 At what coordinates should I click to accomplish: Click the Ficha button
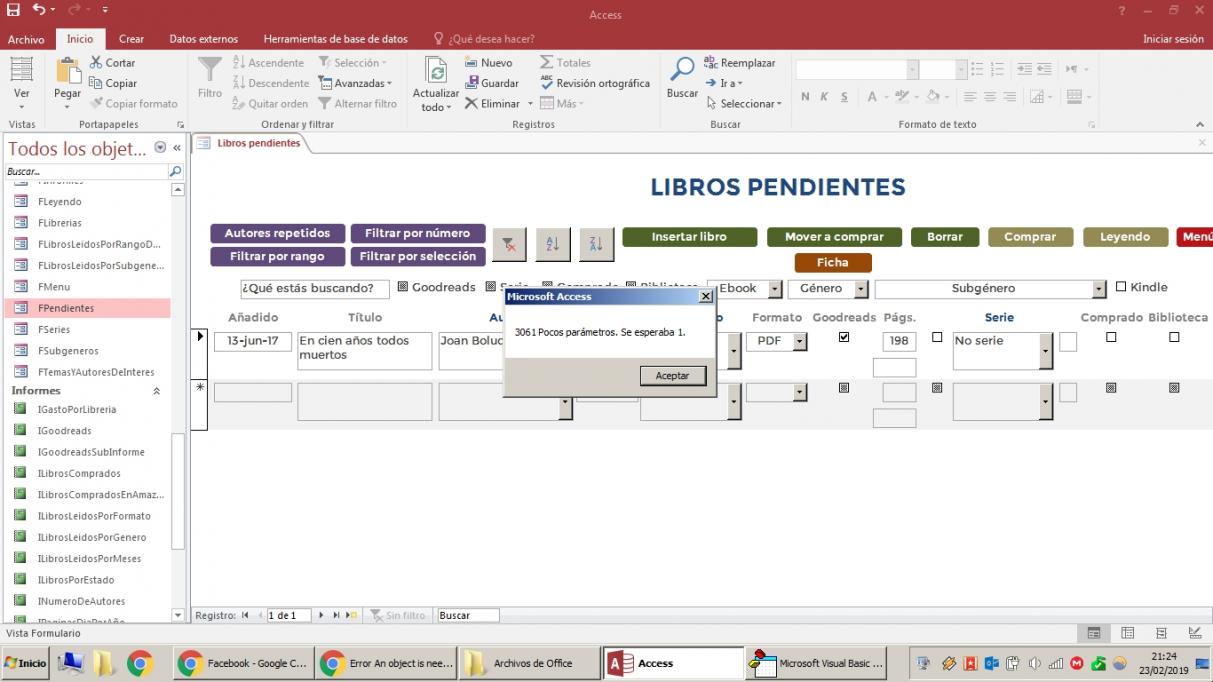coord(832,262)
